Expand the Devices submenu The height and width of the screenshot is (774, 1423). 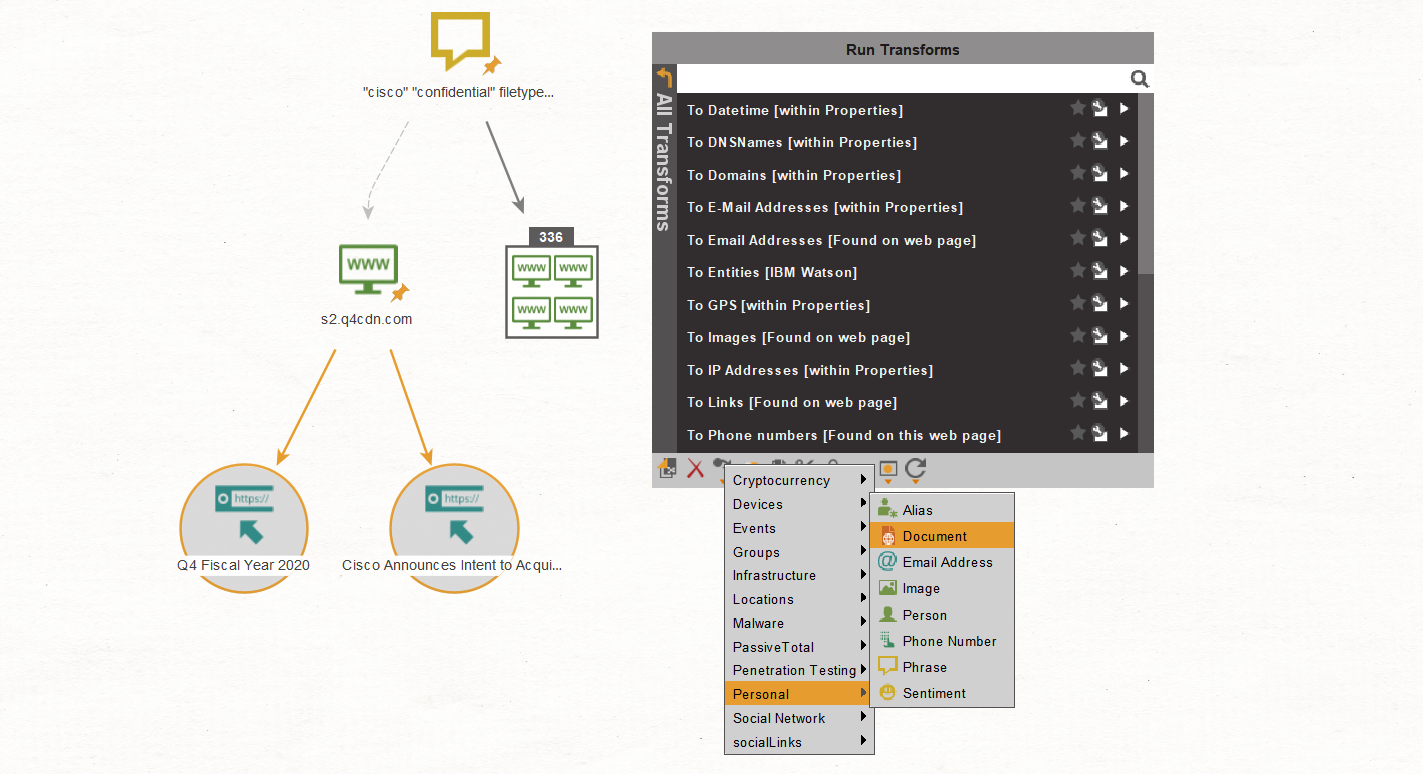pos(799,504)
